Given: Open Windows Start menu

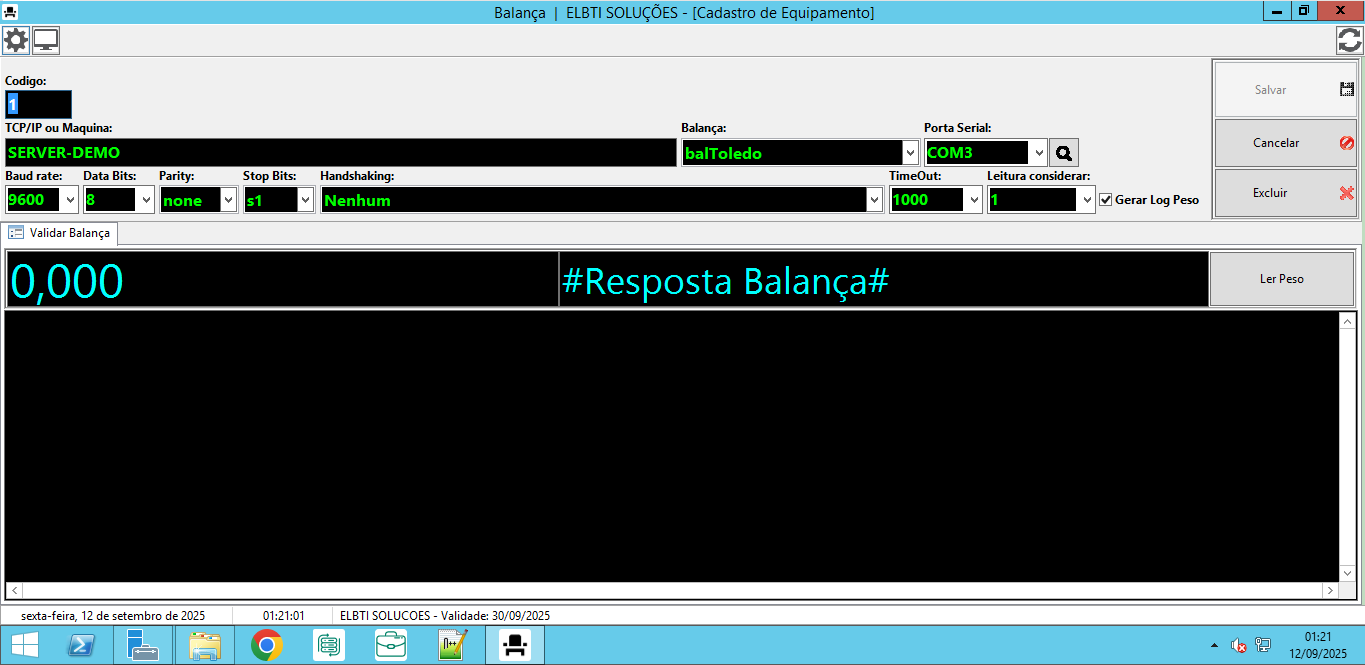Looking at the screenshot, I should 24,646.
